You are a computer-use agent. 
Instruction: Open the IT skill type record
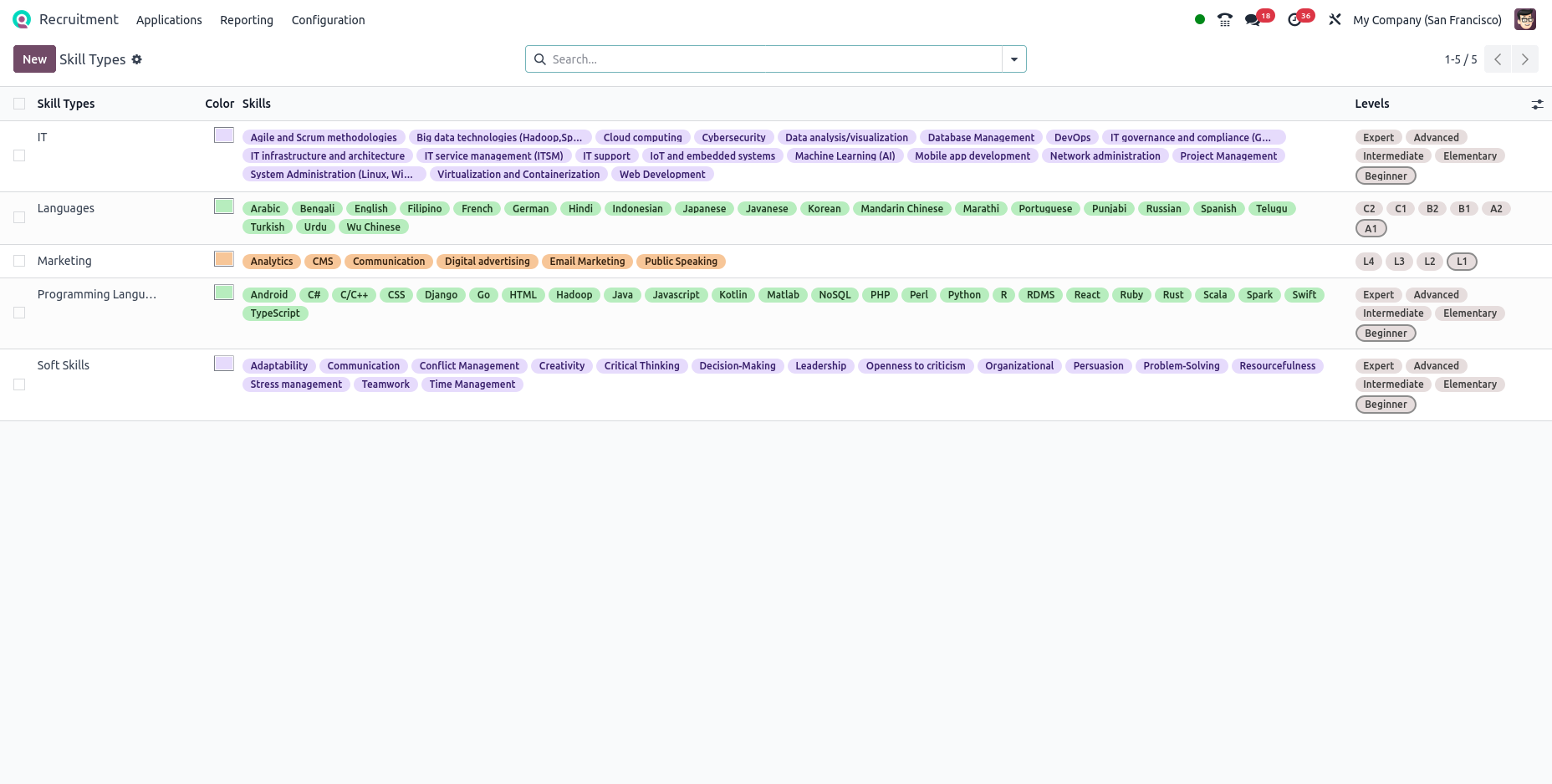click(42, 137)
